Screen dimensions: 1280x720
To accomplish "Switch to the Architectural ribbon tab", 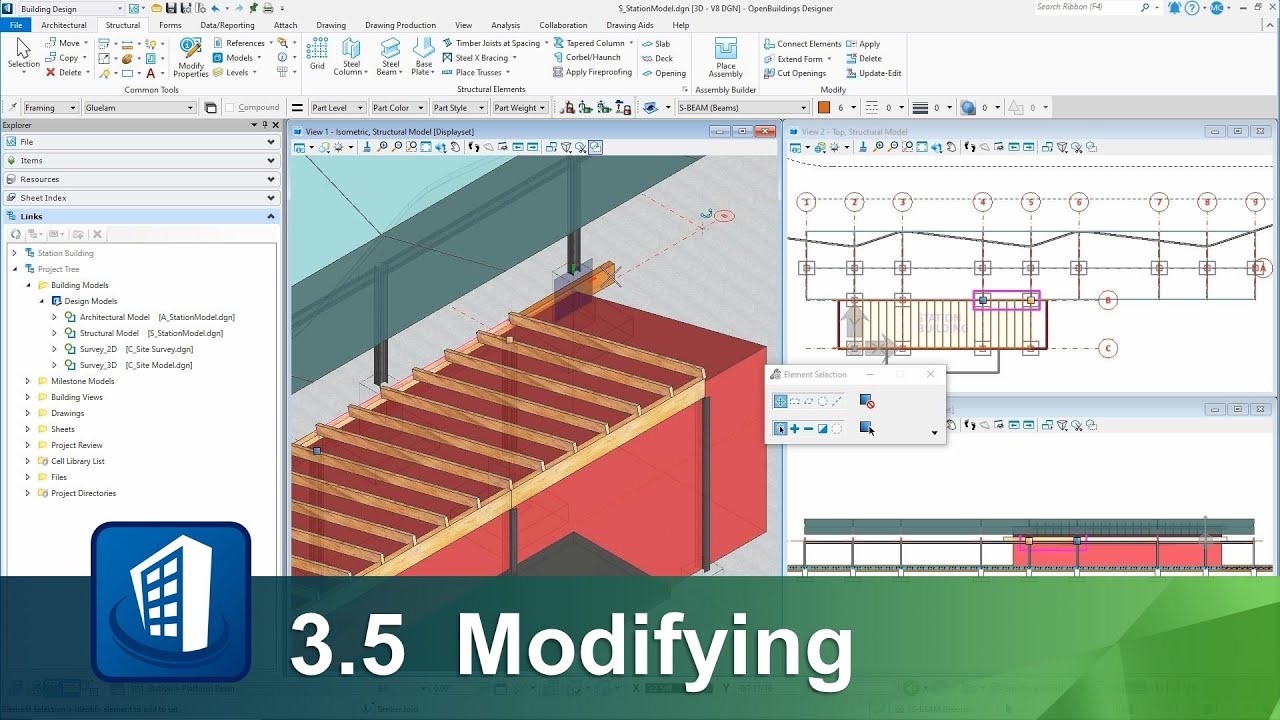I will (x=64, y=25).
